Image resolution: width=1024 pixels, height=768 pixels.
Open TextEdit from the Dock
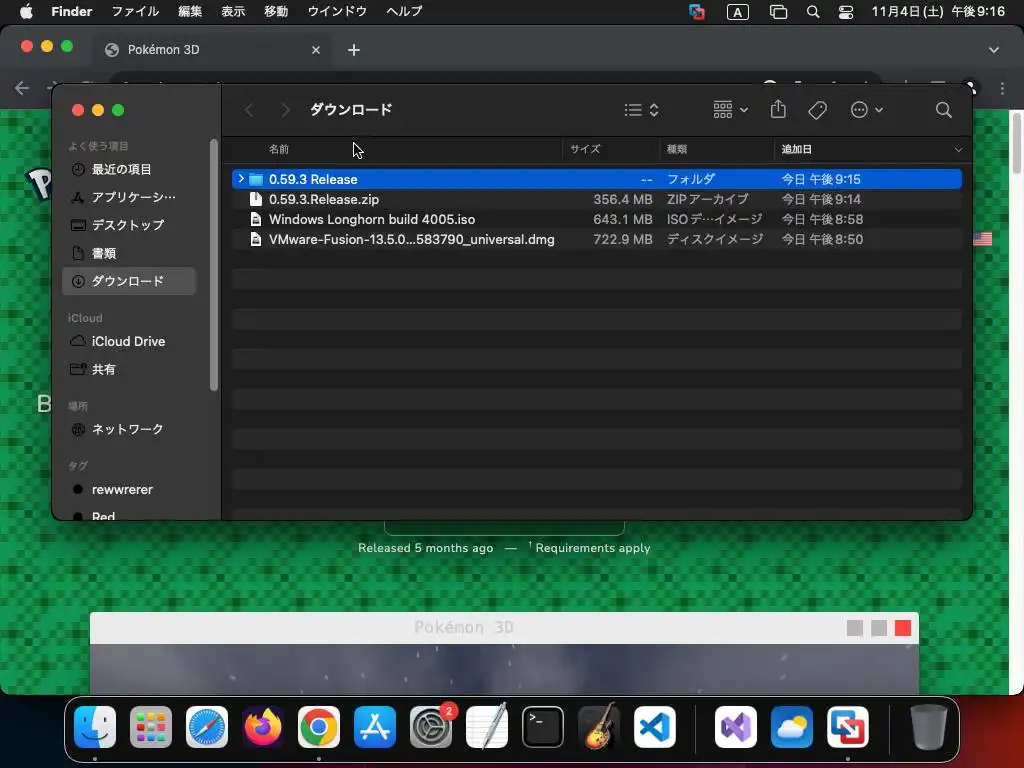point(487,727)
